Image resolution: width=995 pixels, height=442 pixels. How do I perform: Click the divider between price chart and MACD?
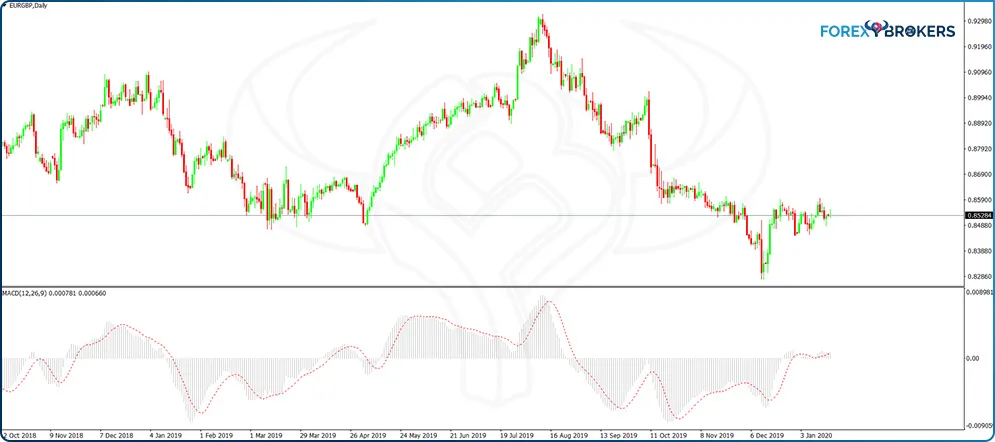point(480,287)
